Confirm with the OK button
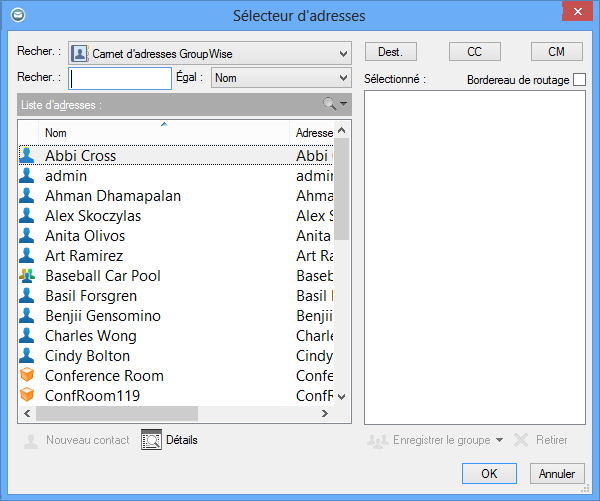The height and width of the screenshot is (501, 600). point(490,473)
